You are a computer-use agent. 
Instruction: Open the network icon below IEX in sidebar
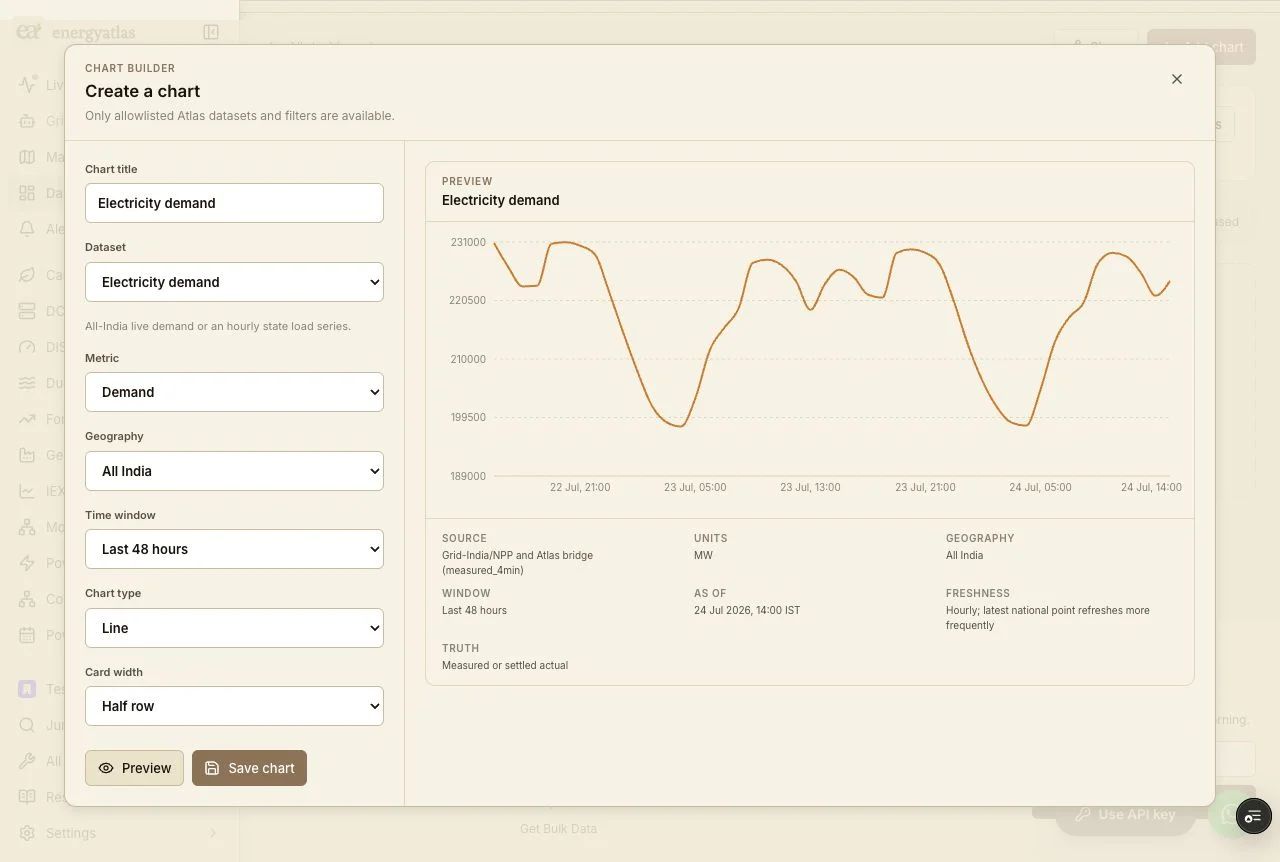pos(27,527)
